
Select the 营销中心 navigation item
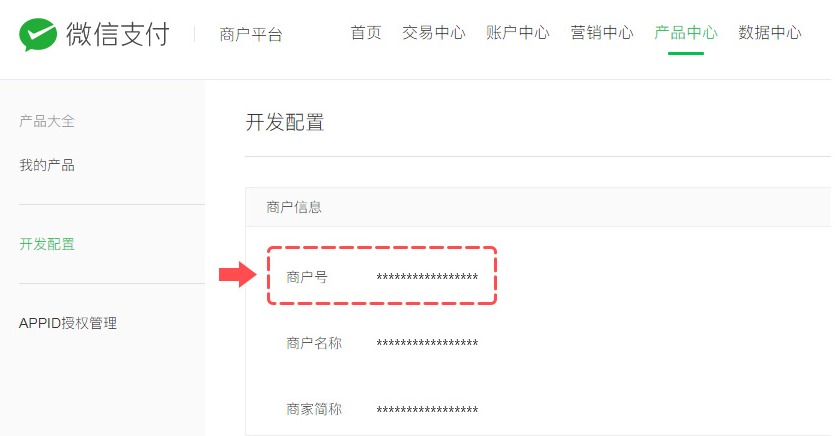[x=602, y=33]
